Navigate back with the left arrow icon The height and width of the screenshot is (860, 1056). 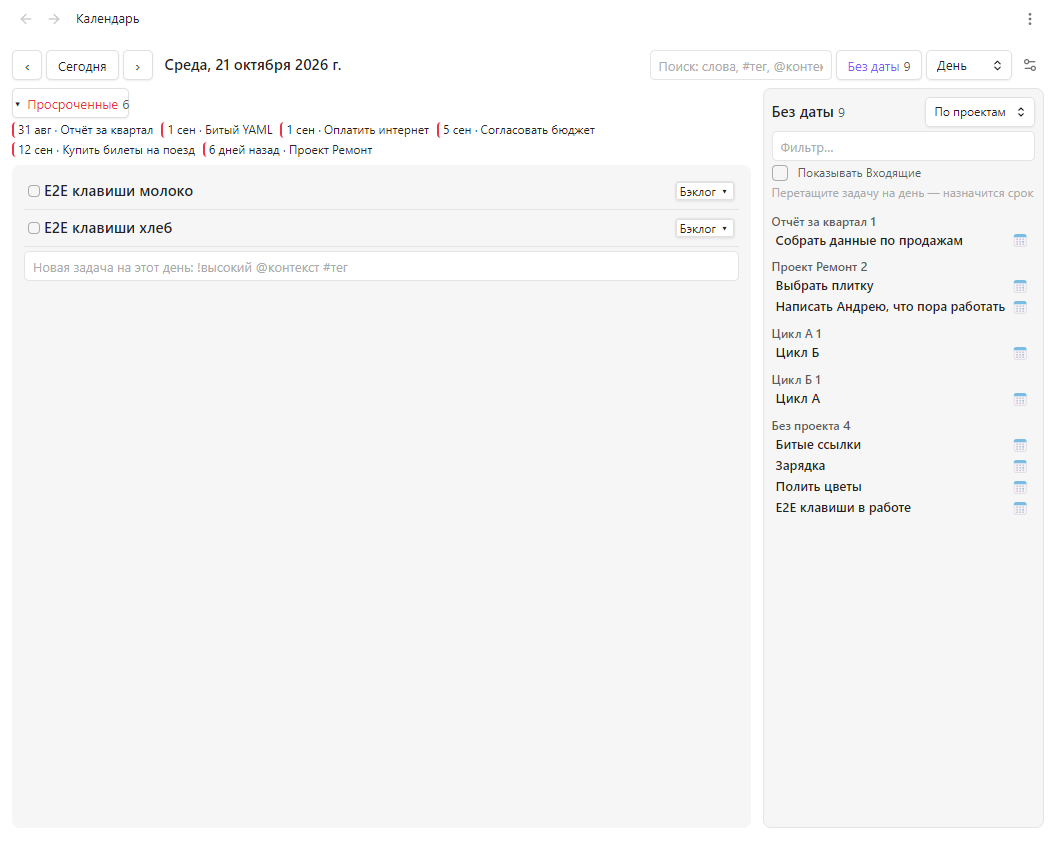(x=26, y=19)
